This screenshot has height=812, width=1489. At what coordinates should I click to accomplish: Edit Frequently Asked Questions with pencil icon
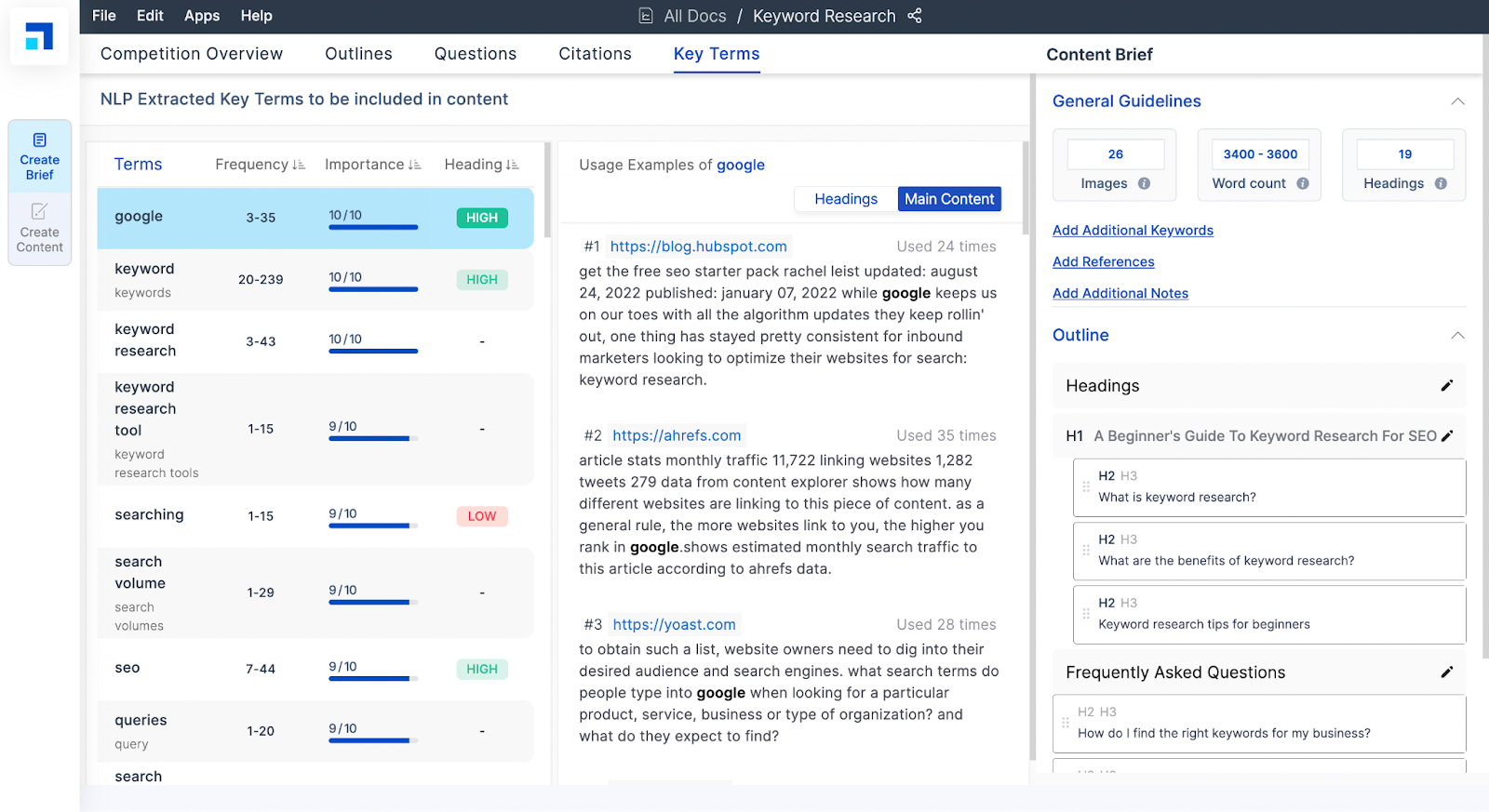[x=1446, y=672]
